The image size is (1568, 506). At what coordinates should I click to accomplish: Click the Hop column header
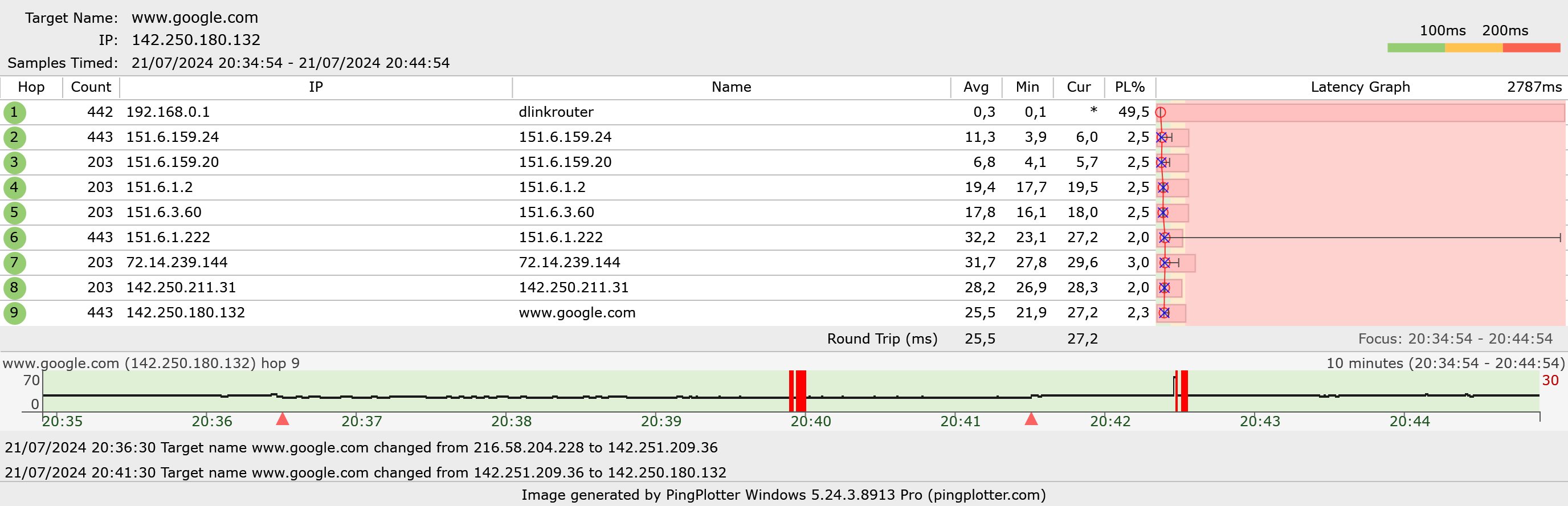[31, 87]
